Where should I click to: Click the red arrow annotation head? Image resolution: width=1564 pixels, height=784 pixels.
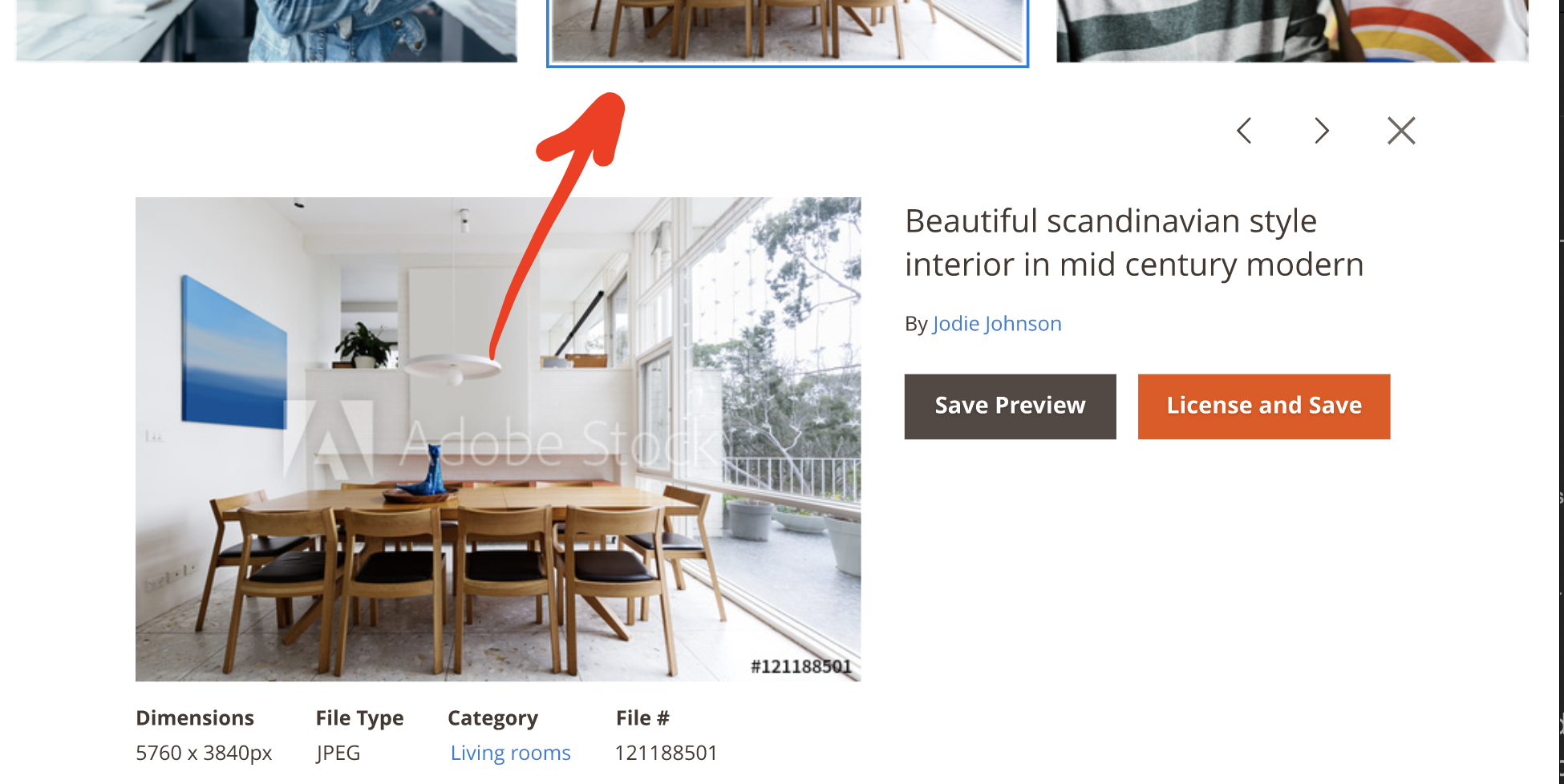click(591, 128)
